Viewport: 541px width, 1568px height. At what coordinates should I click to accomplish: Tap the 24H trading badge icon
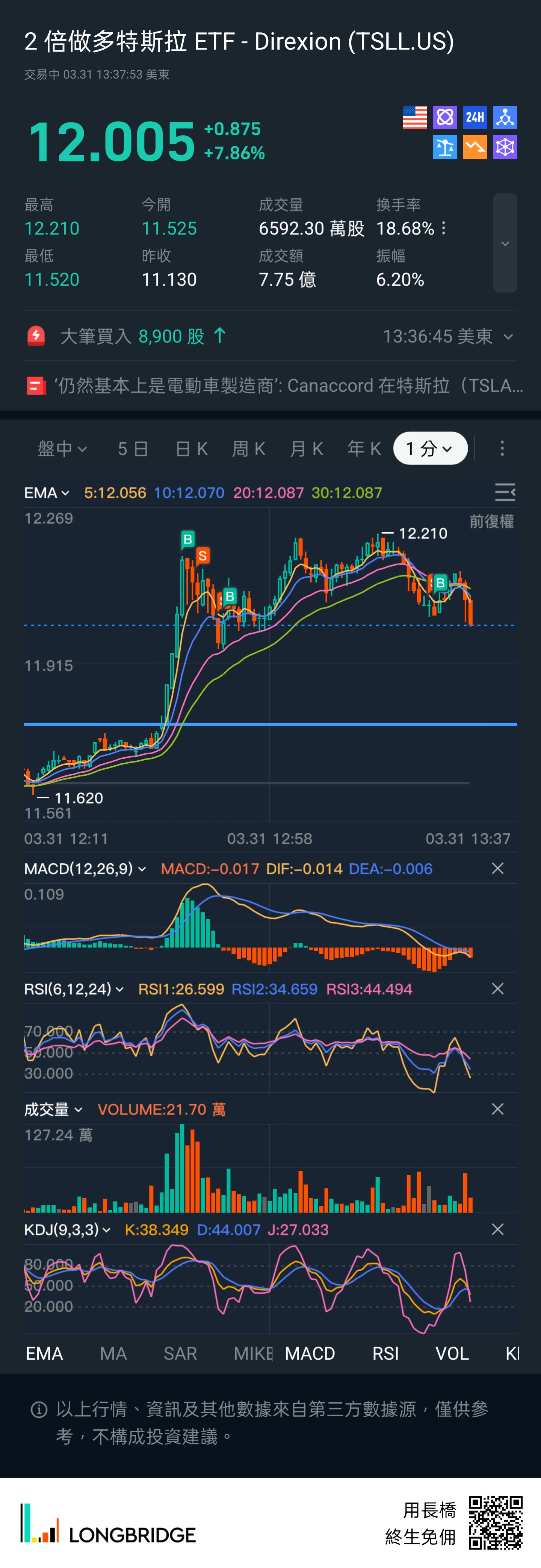tap(475, 118)
